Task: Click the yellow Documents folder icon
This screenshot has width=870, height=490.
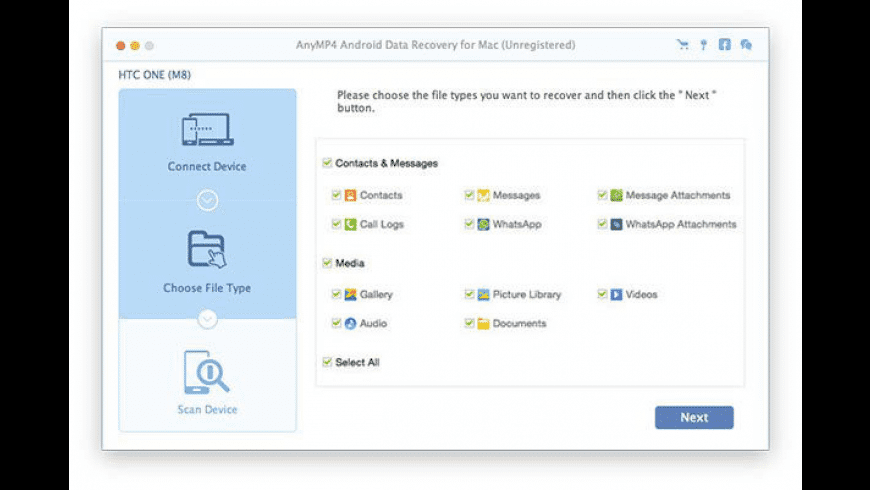Action: pyautogui.click(x=483, y=324)
